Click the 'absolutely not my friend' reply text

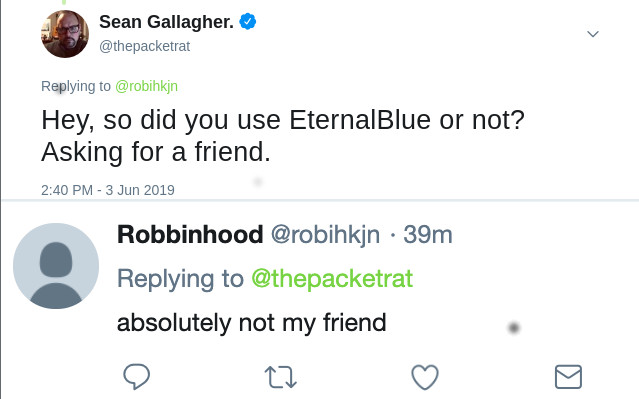251,323
